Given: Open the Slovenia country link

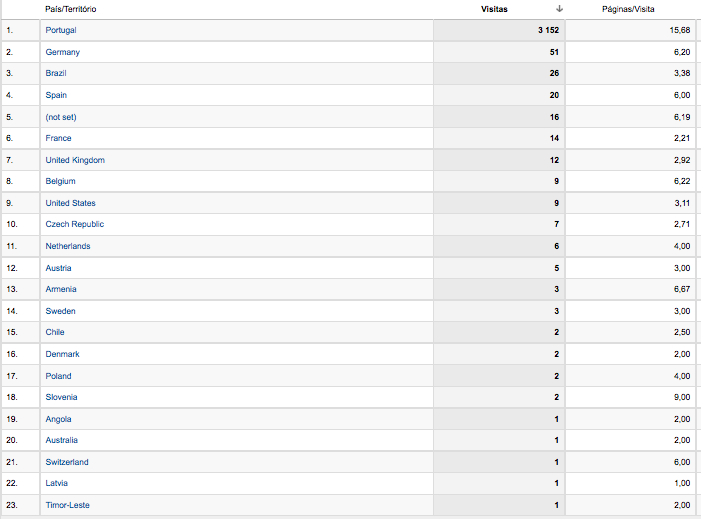Looking at the screenshot, I should [x=61, y=397].
